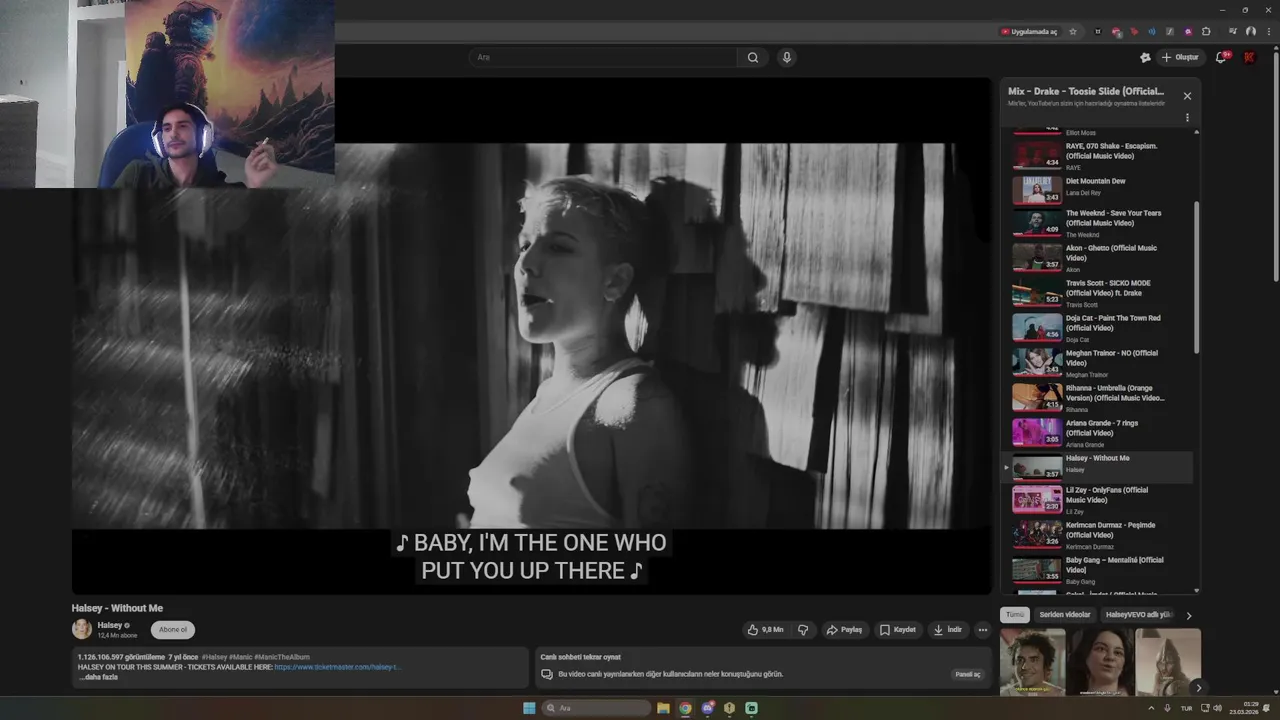Screen dimensions: 1280x720
Task: Advance the shorts carousel with its arrow
Action: 1198,687
